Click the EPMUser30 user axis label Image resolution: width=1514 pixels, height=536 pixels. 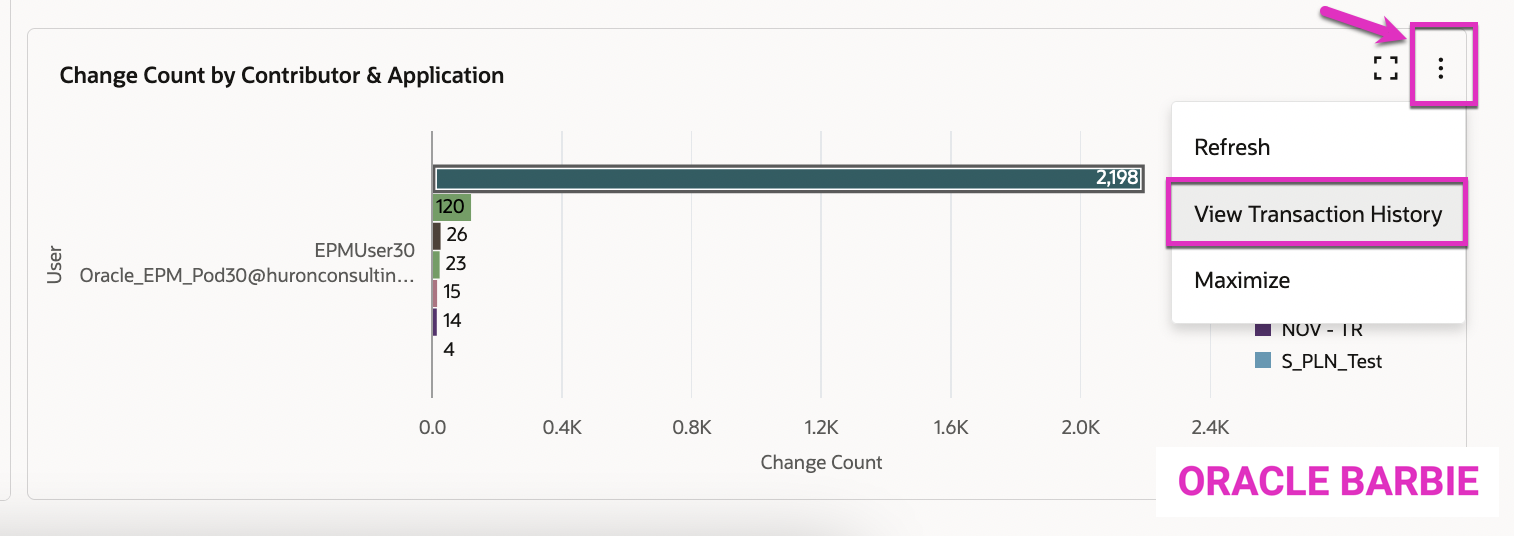point(364,253)
